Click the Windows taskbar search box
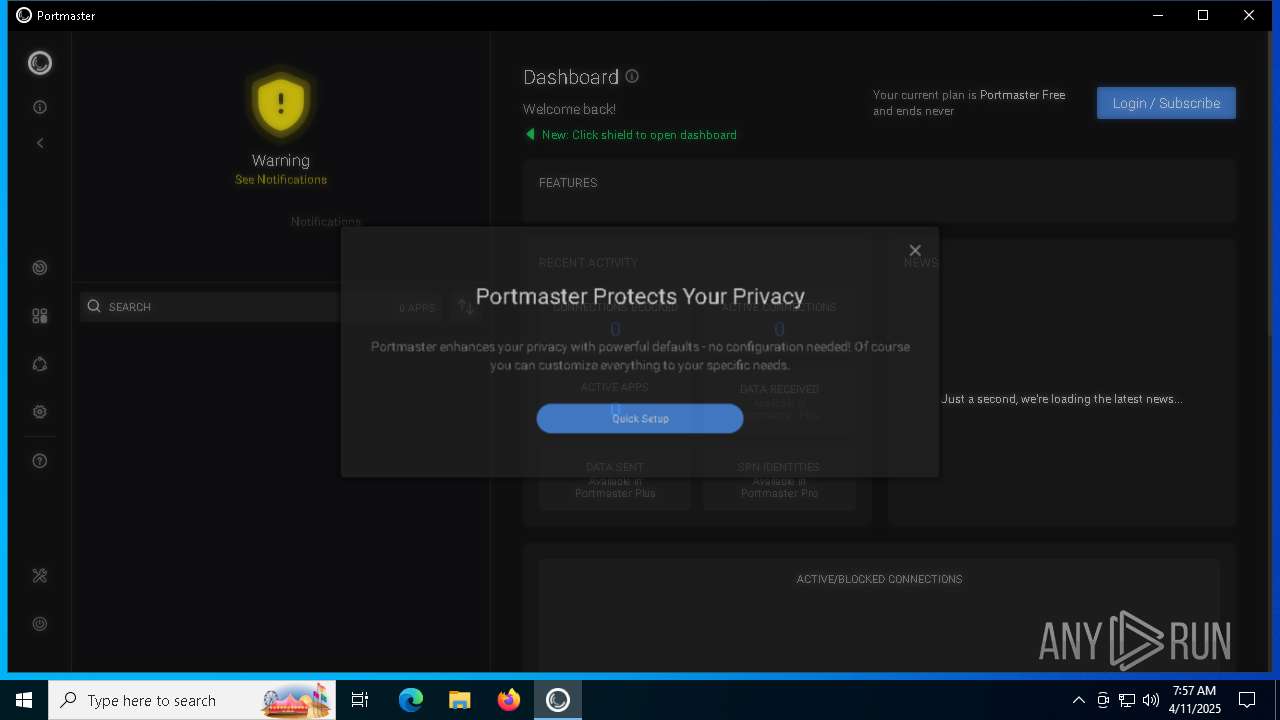1280x720 pixels. click(192, 700)
